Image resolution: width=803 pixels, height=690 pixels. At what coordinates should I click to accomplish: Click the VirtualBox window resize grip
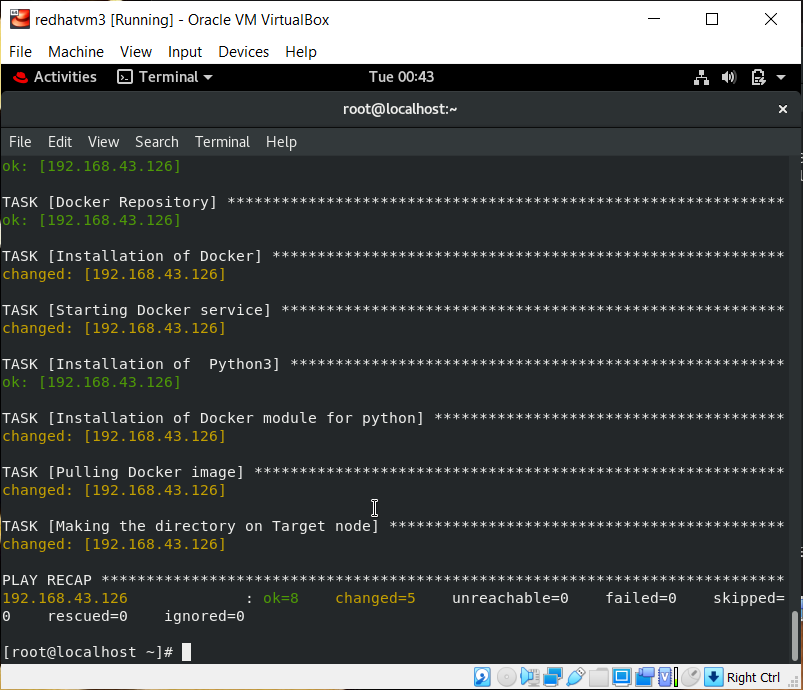pos(794,682)
